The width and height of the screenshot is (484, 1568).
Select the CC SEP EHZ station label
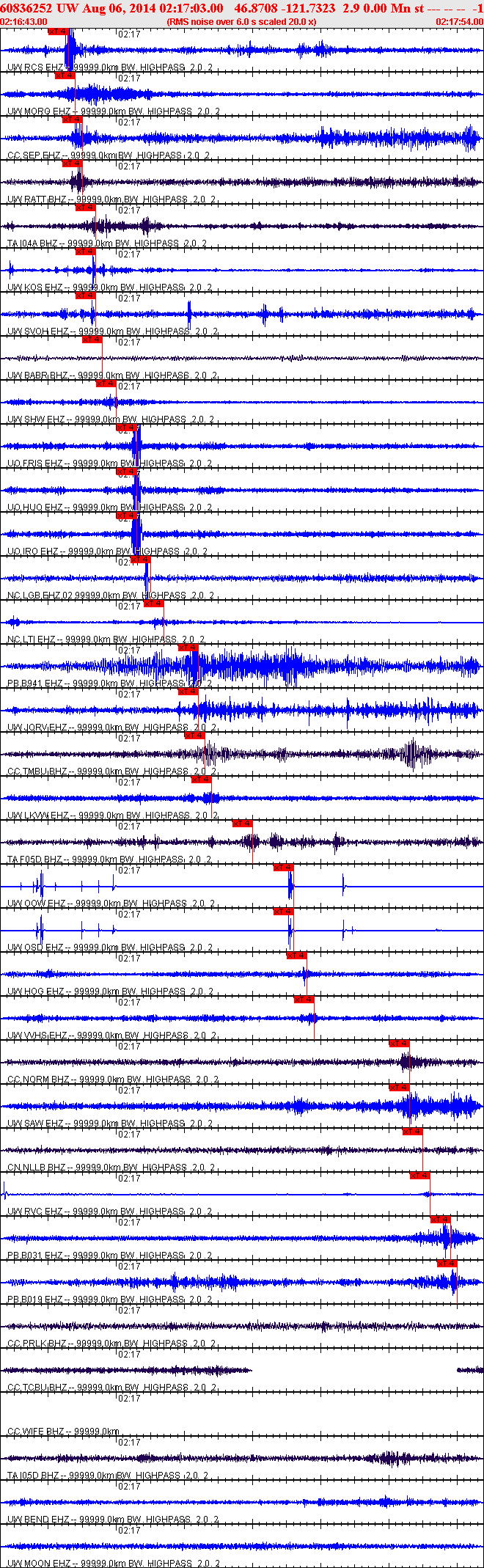click(x=34, y=155)
